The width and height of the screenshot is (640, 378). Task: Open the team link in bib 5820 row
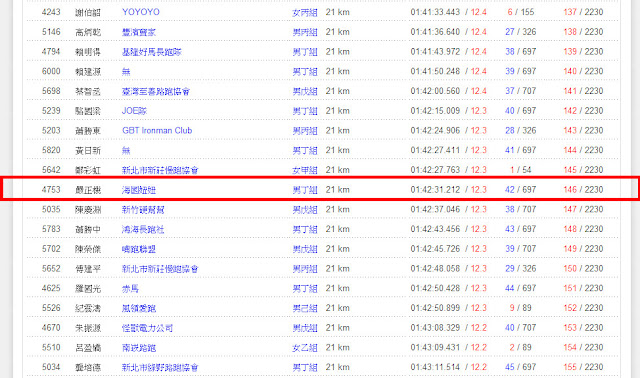pos(126,150)
